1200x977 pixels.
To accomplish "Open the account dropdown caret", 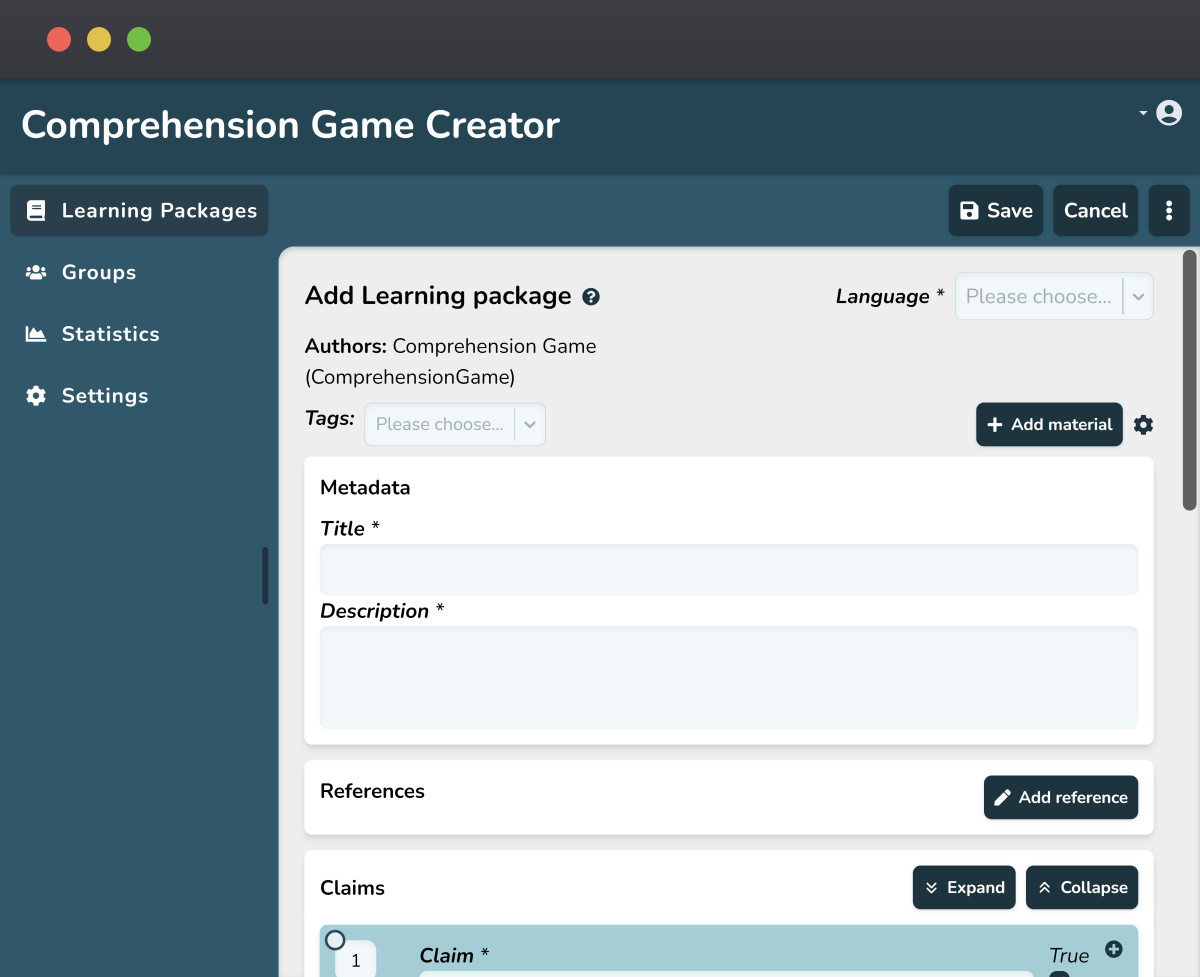I will pos(1143,113).
